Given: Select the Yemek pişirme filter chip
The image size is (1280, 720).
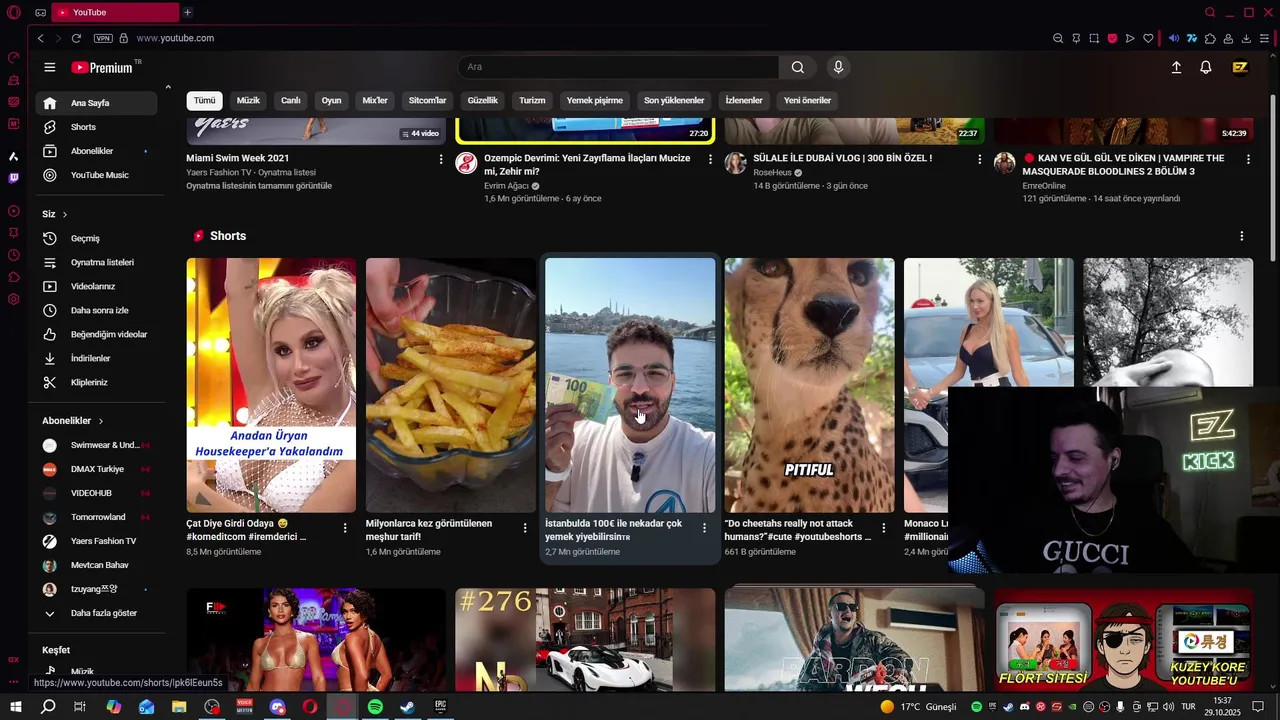Looking at the screenshot, I should tap(594, 100).
